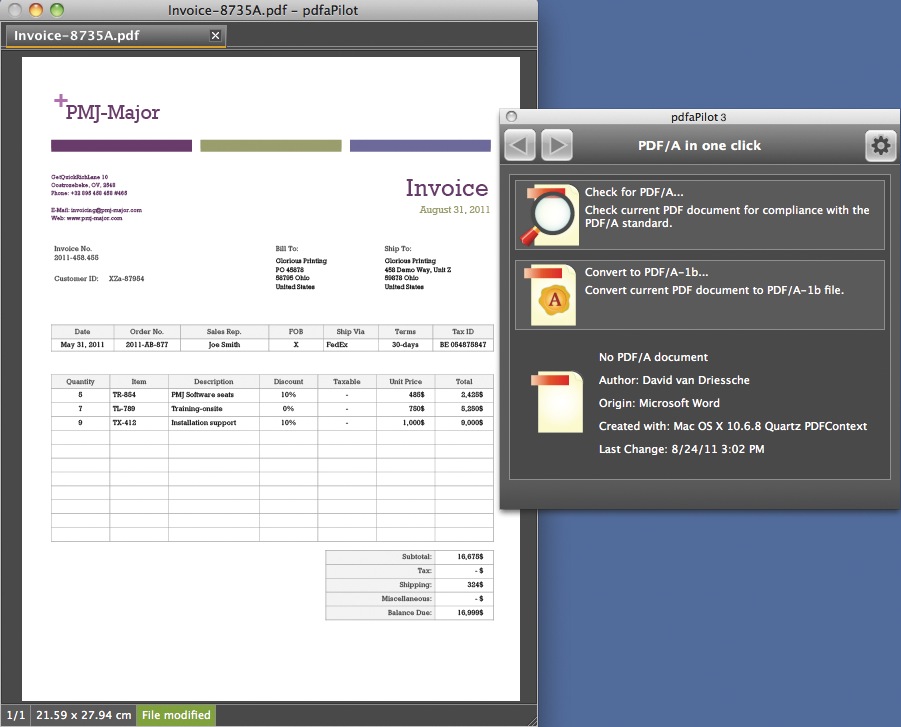Viewport: 901px width, 727px height.
Task: Start Convert to PDF/A-1b...
Action: click(699, 295)
